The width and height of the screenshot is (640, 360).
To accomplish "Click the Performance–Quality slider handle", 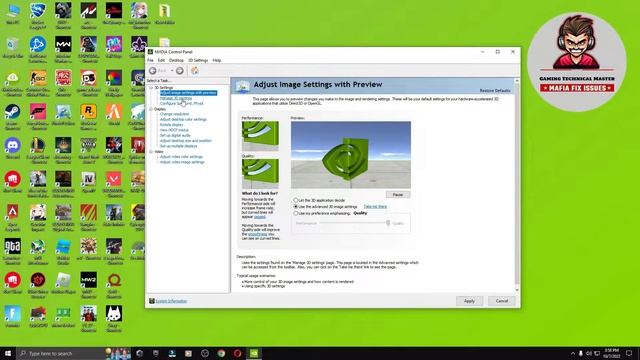I will click(388, 223).
